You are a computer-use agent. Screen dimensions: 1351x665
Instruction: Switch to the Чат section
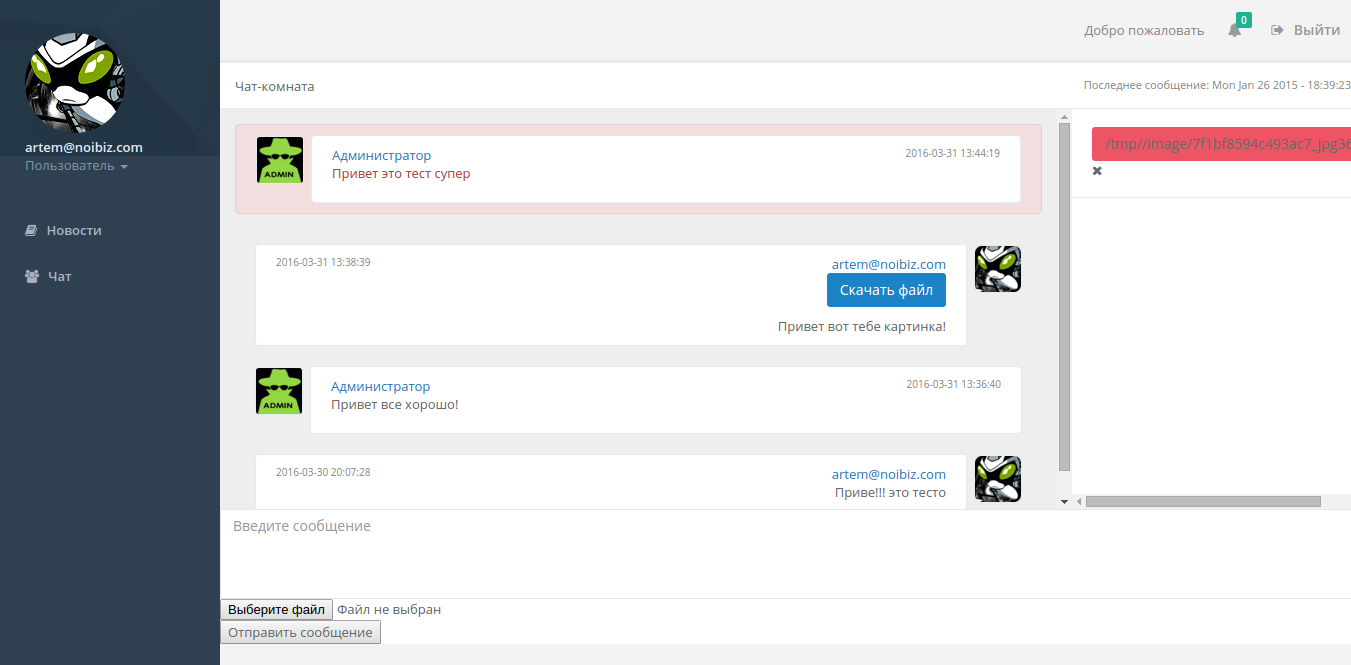[59, 276]
